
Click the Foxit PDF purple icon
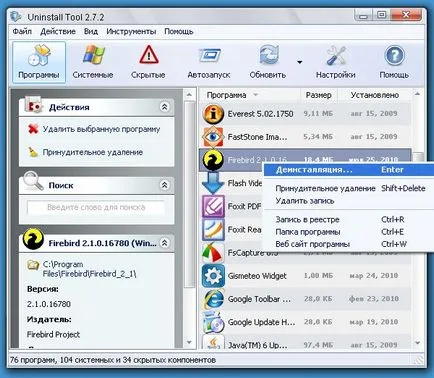tap(213, 206)
